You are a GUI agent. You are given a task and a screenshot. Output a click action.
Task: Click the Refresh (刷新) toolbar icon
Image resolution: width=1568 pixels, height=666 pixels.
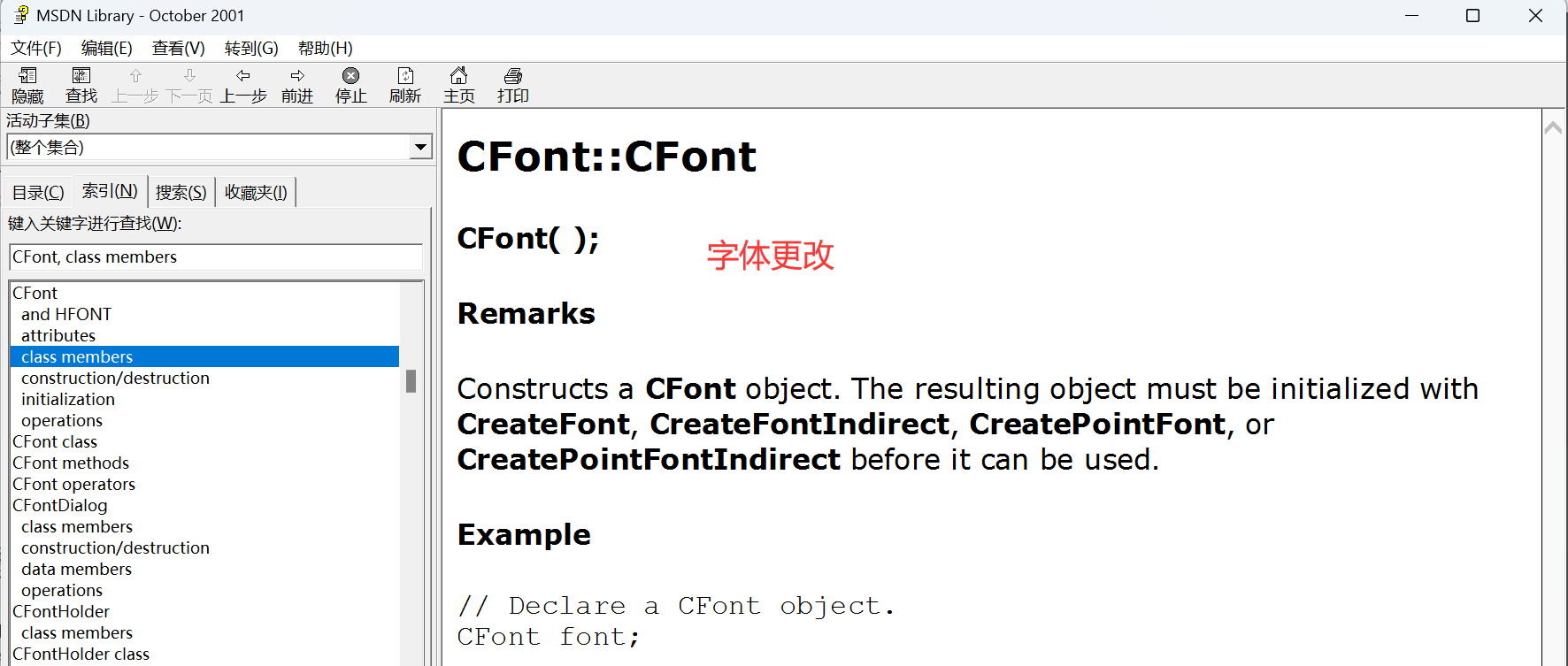click(405, 76)
